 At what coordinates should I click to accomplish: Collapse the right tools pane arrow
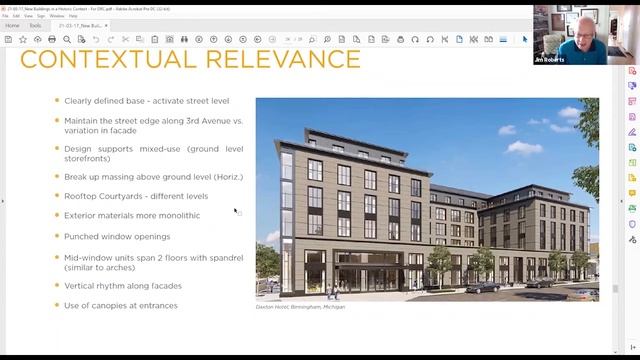click(622, 201)
